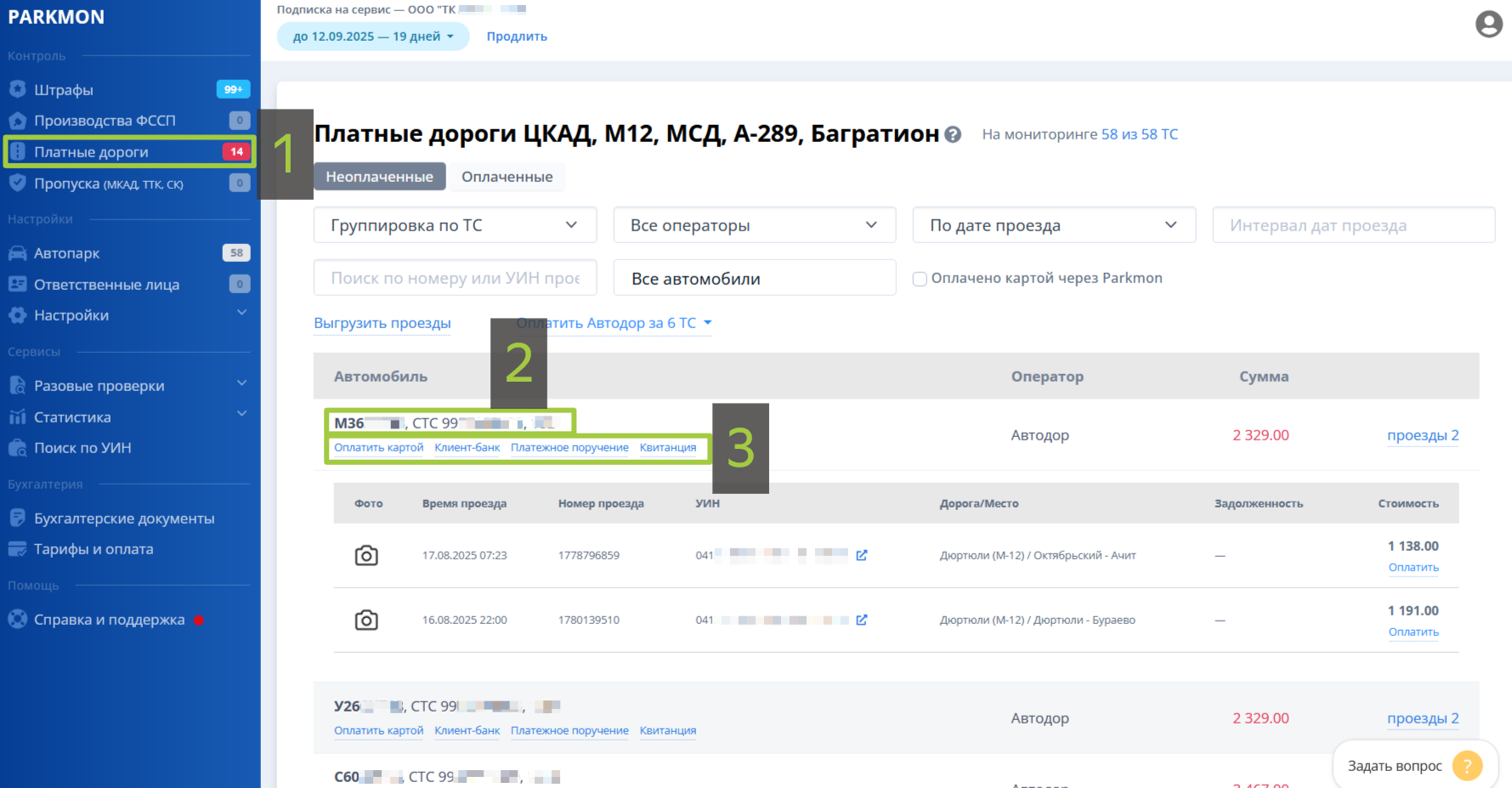This screenshot has width=1512, height=788.
Task: Focus Интервал дат проезда field
Action: (x=1354, y=225)
